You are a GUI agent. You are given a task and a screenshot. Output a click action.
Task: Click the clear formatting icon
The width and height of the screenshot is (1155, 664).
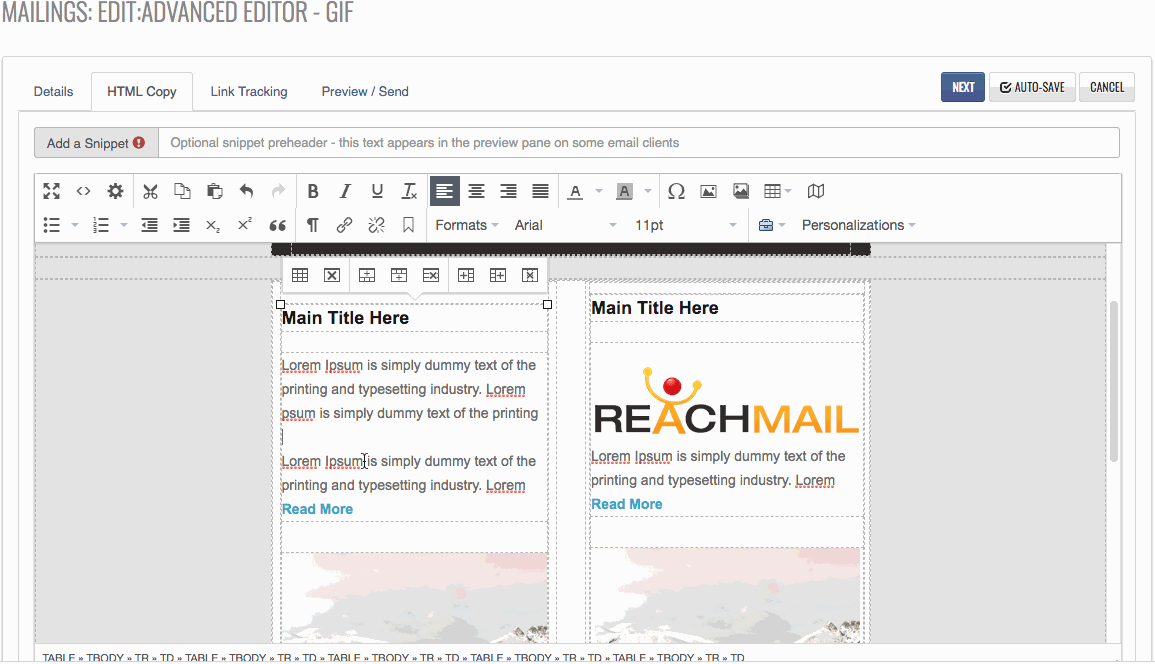(409, 191)
